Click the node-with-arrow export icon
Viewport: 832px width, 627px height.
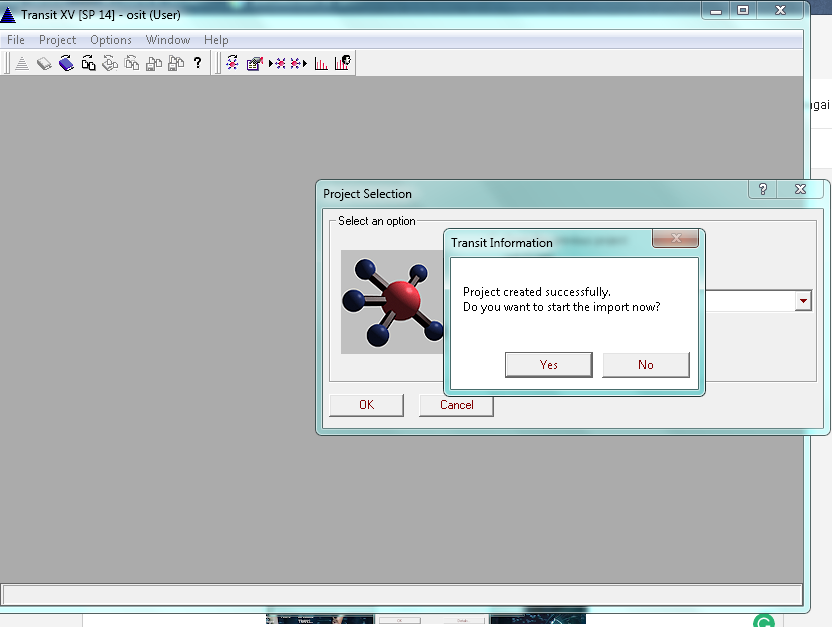299,64
